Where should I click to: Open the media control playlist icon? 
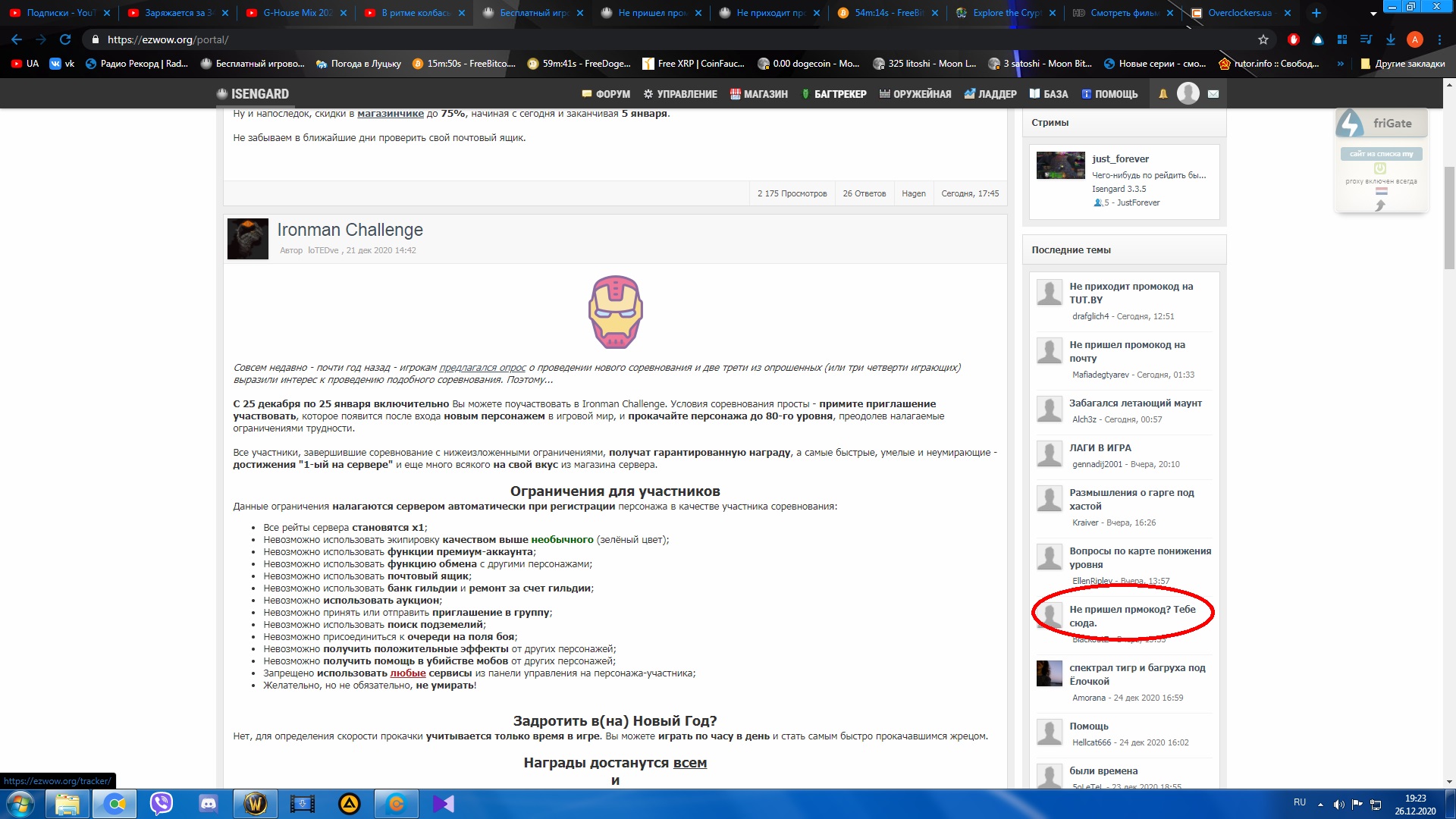point(1367,39)
